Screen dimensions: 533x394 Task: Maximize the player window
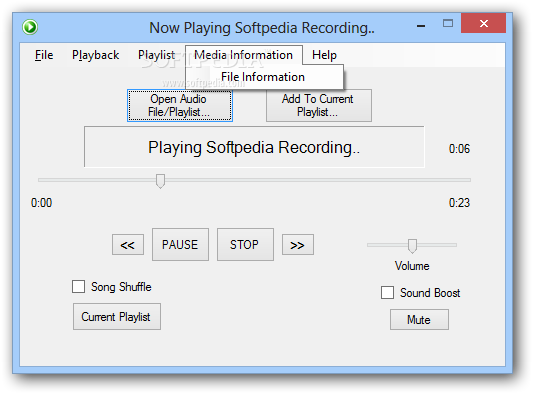pyautogui.click(x=448, y=23)
